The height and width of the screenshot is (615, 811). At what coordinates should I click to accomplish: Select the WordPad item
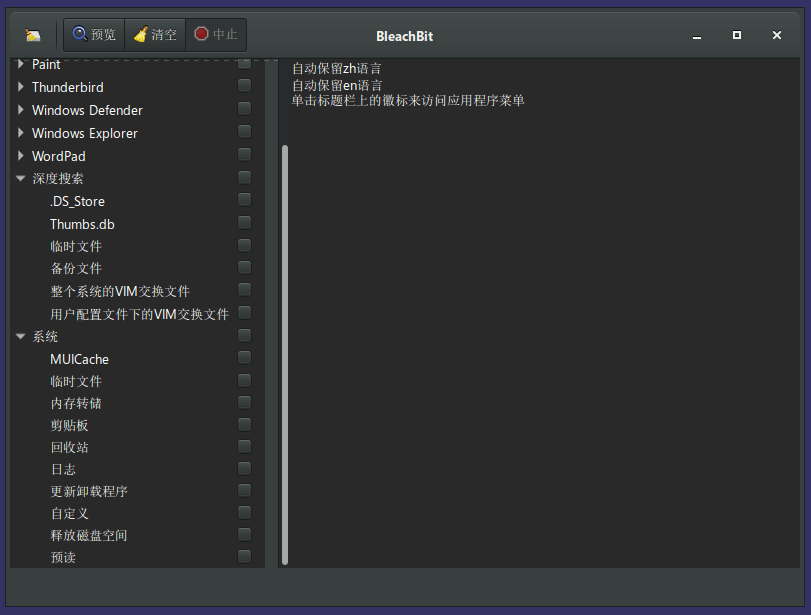[59, 156]
